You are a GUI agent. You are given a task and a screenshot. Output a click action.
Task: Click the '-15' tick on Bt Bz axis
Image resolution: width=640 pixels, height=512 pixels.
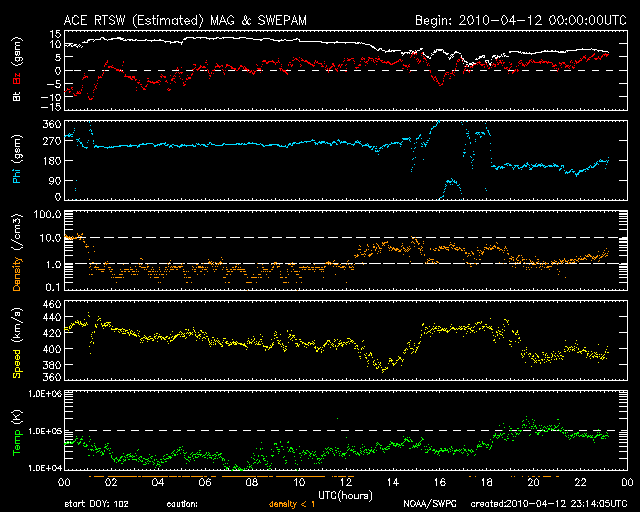(51, 107)
